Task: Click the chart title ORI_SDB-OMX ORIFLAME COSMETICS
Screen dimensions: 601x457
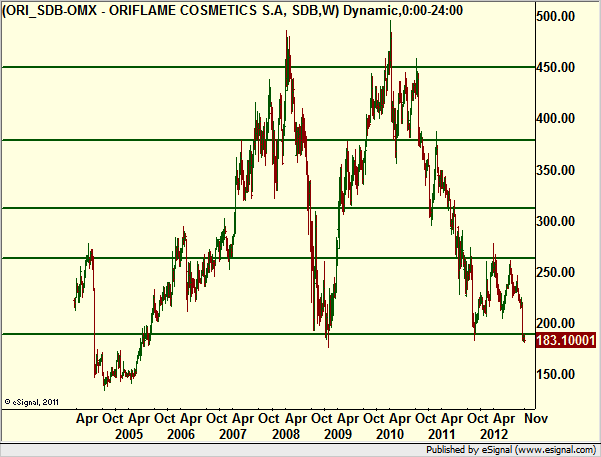Action: point(233,10)
